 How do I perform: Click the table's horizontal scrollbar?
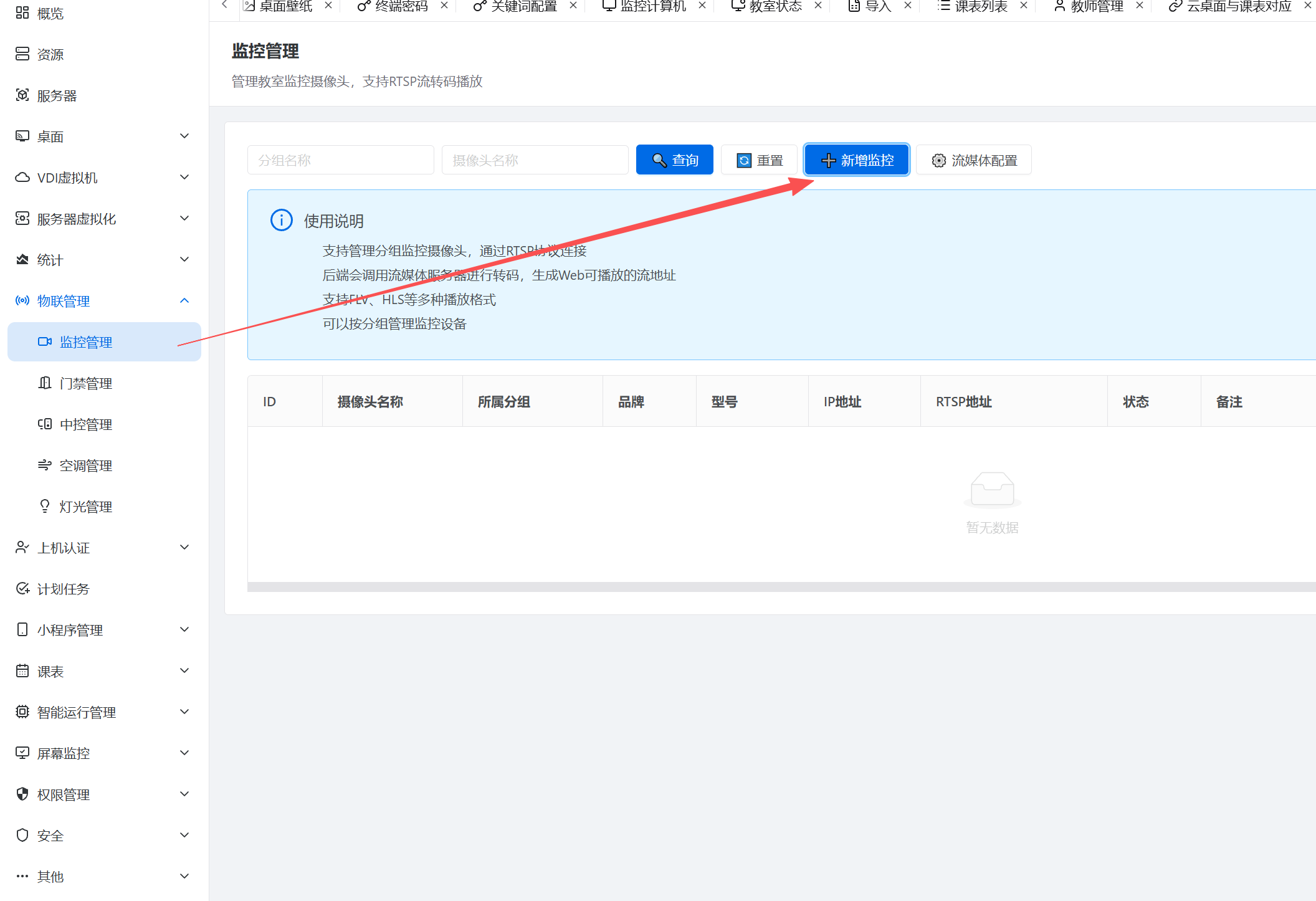click(x=781, y=587)
